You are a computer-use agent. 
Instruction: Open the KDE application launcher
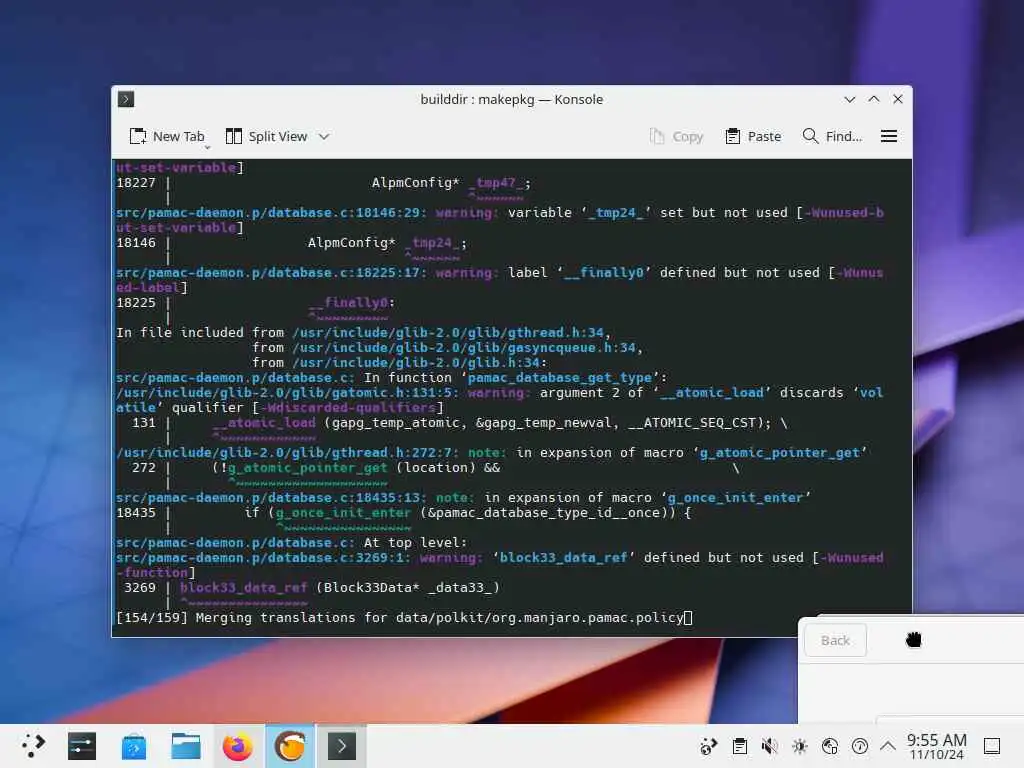(32, 746)
